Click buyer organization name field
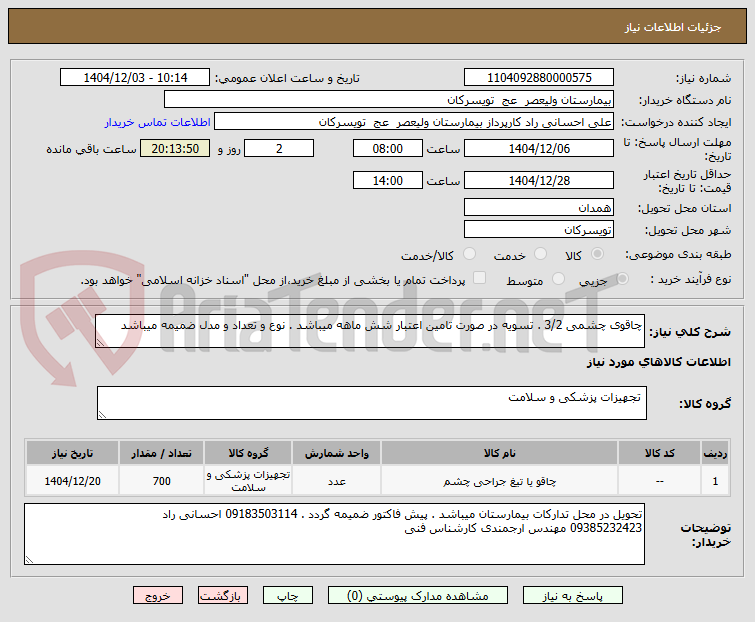Screen dimensions: 755x622 (x=389, y=100)
